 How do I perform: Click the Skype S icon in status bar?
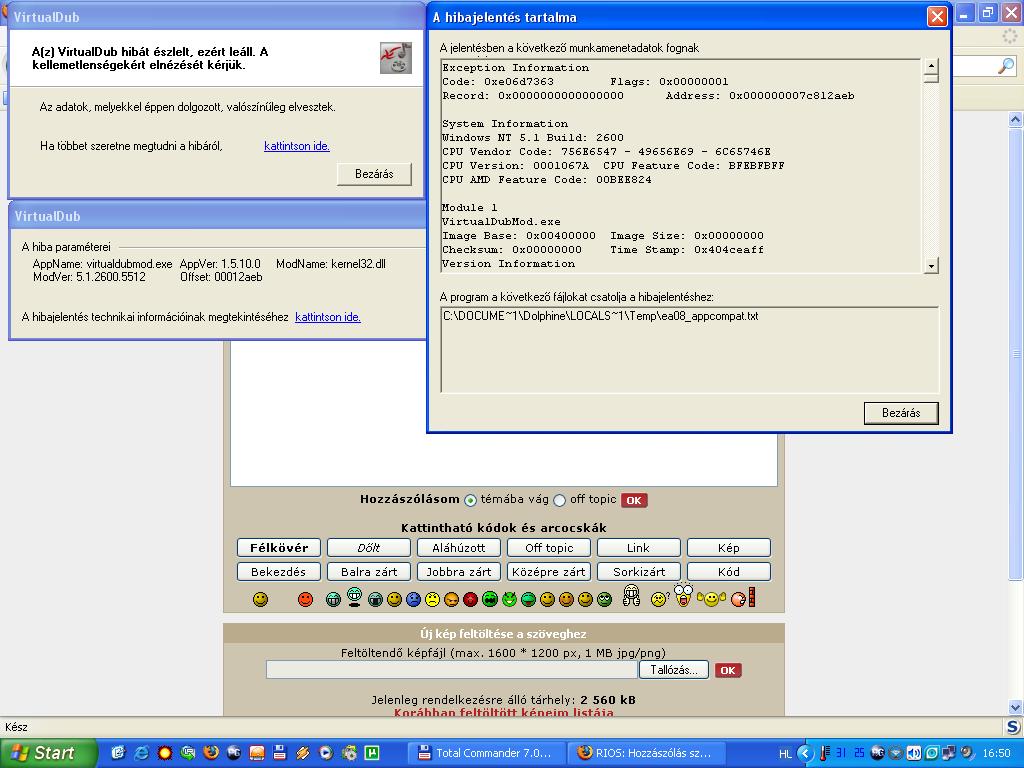(x=1014, y=727)
